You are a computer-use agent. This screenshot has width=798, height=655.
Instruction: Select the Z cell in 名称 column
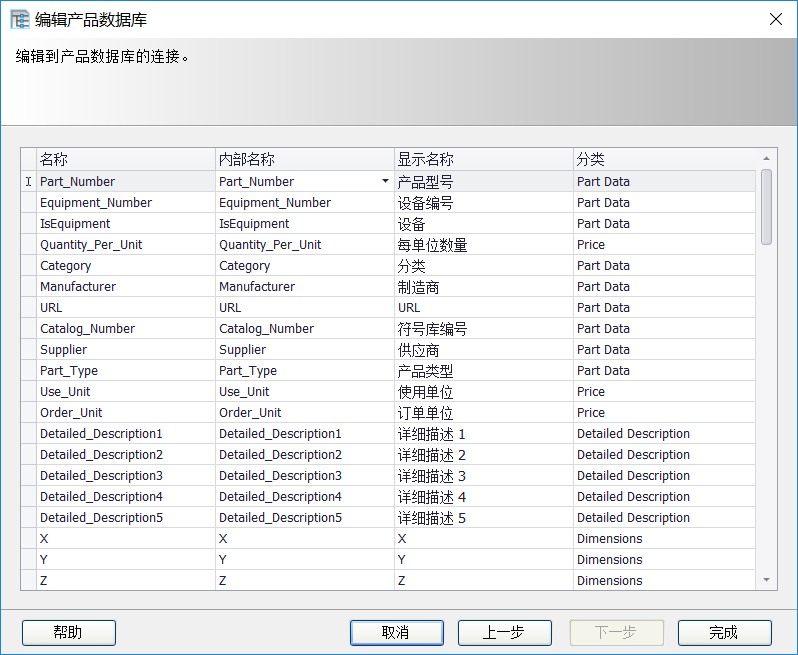pos(126,580)
